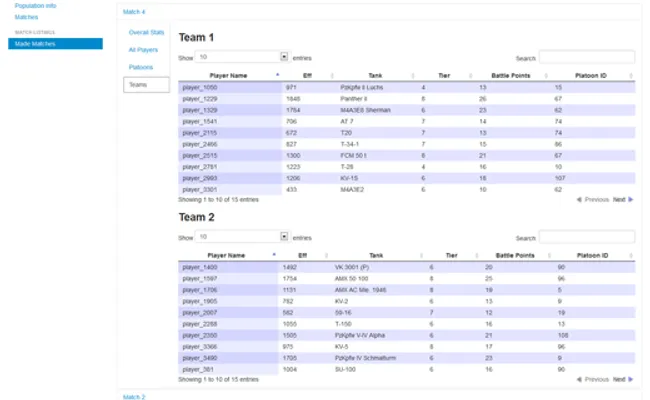This screenshot has height=400, width=650.
Task: Open Team 1 show entries dropdown
Action: tap(243, 58)
